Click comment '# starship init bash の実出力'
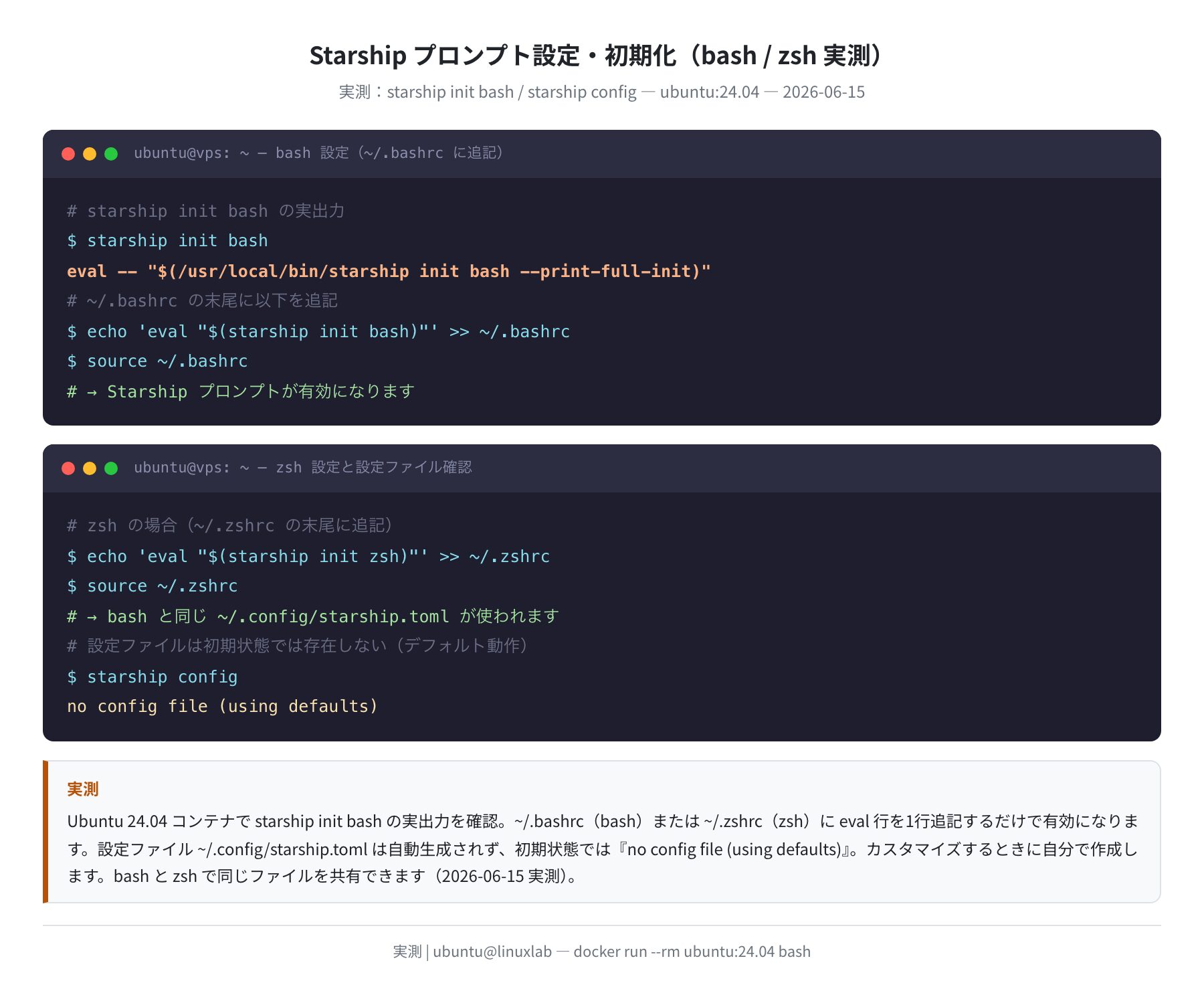Image resolution: width=1204 pixels, height=989 pixels. point(206,211)
